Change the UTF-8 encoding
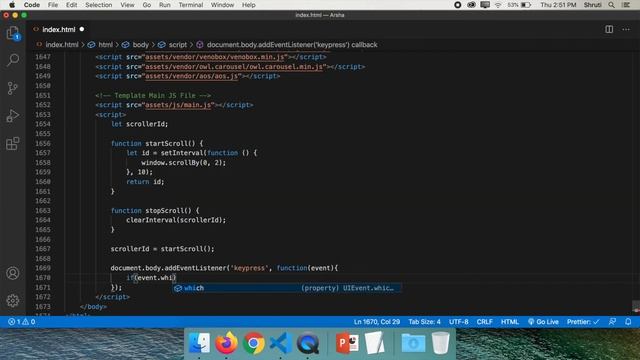Viewport: 640px width, 360px height. pyautogui.click(x=459, y=322)
